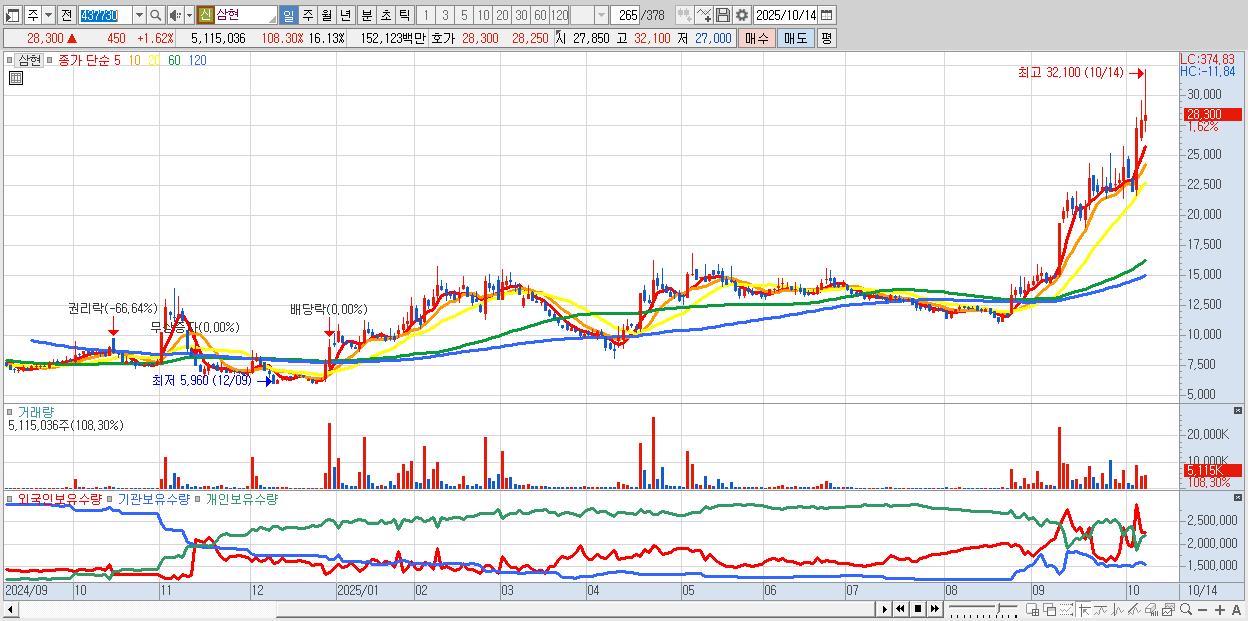
Task: Click the left scroll arrow at chart bottom
Action: coord(10,609)
